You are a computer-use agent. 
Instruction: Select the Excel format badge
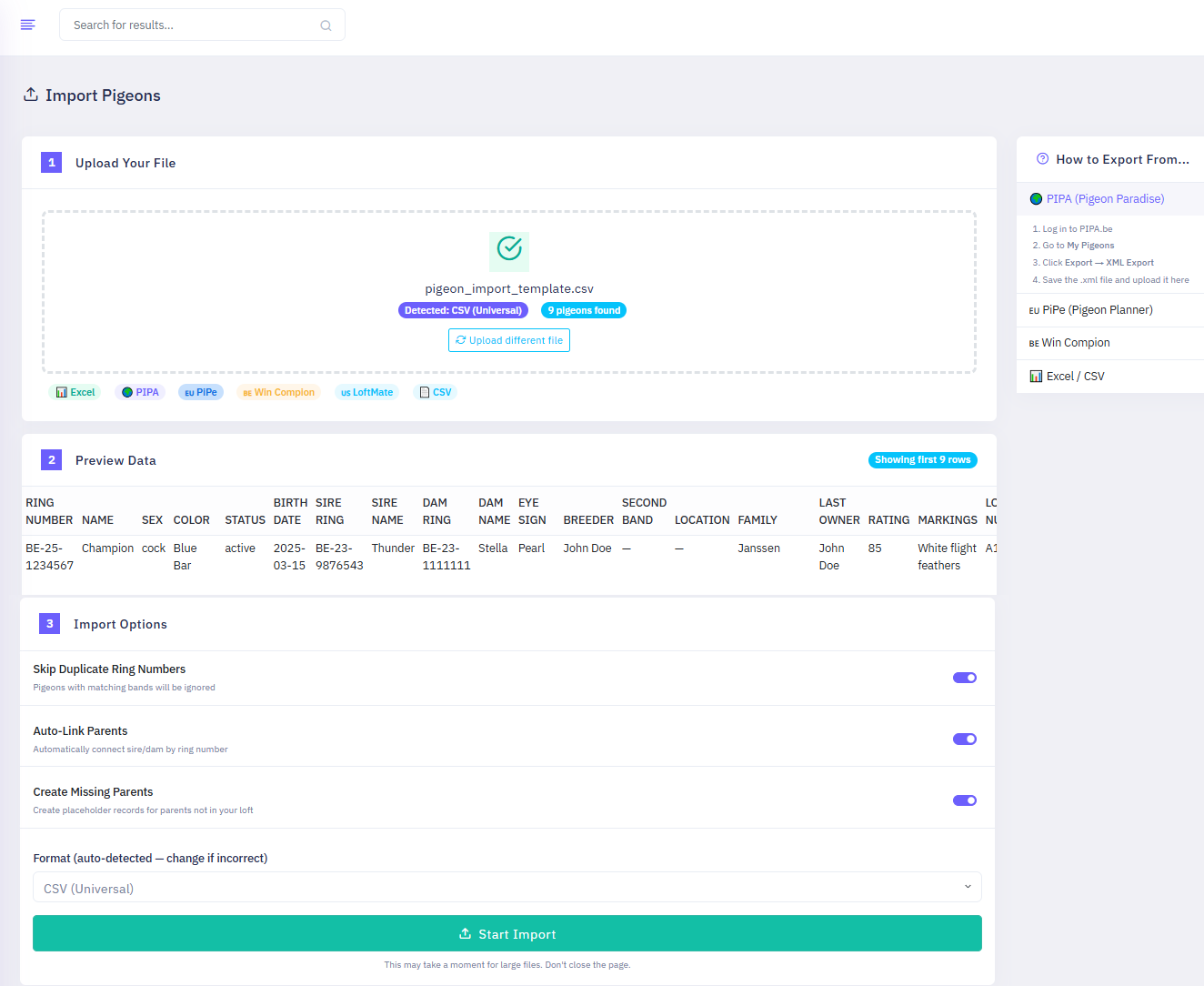(75, 391)
